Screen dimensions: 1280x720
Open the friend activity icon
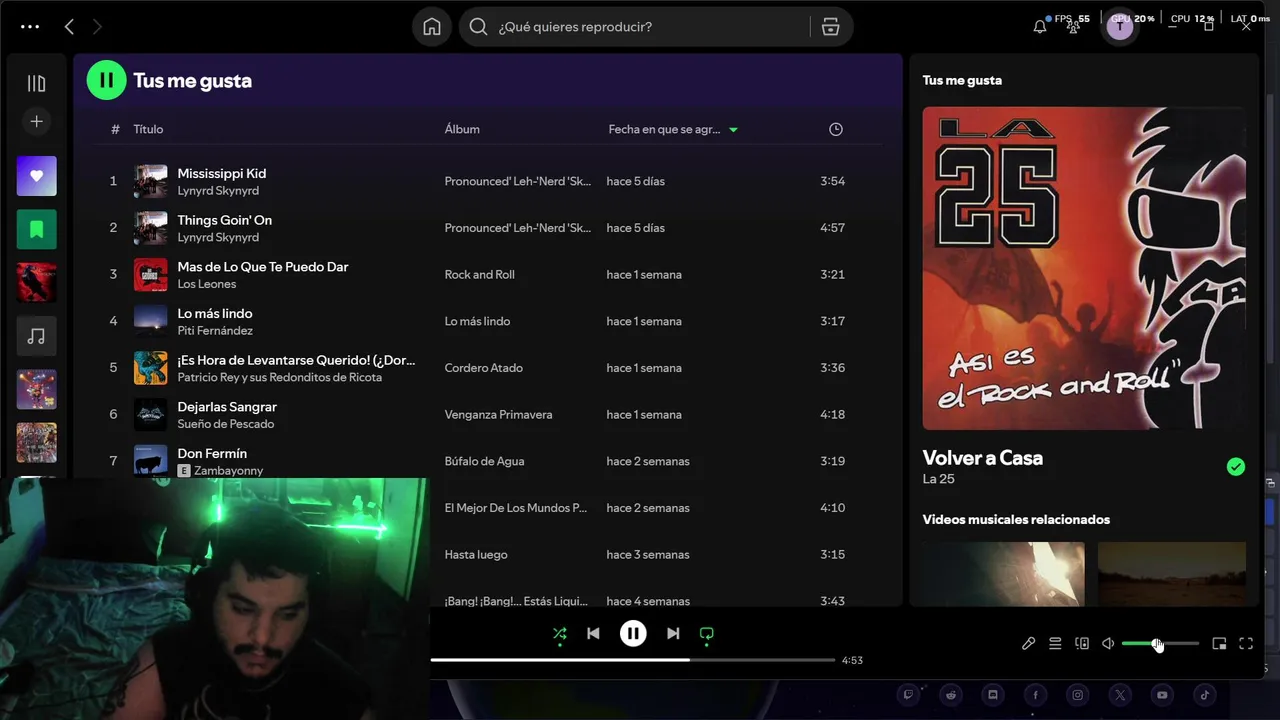tap(1074, 27)
